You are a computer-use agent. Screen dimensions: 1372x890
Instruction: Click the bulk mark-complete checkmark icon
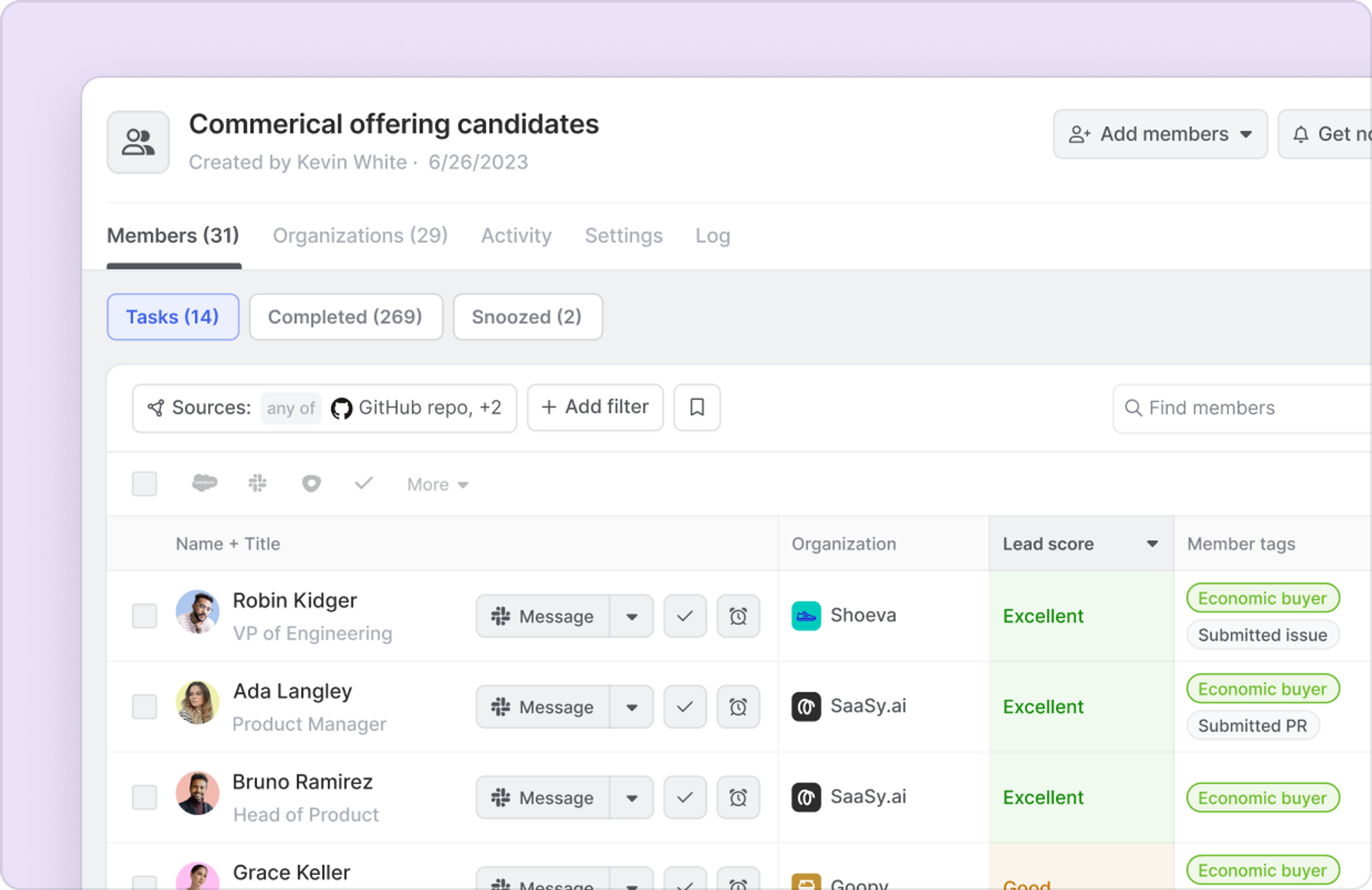364,484
